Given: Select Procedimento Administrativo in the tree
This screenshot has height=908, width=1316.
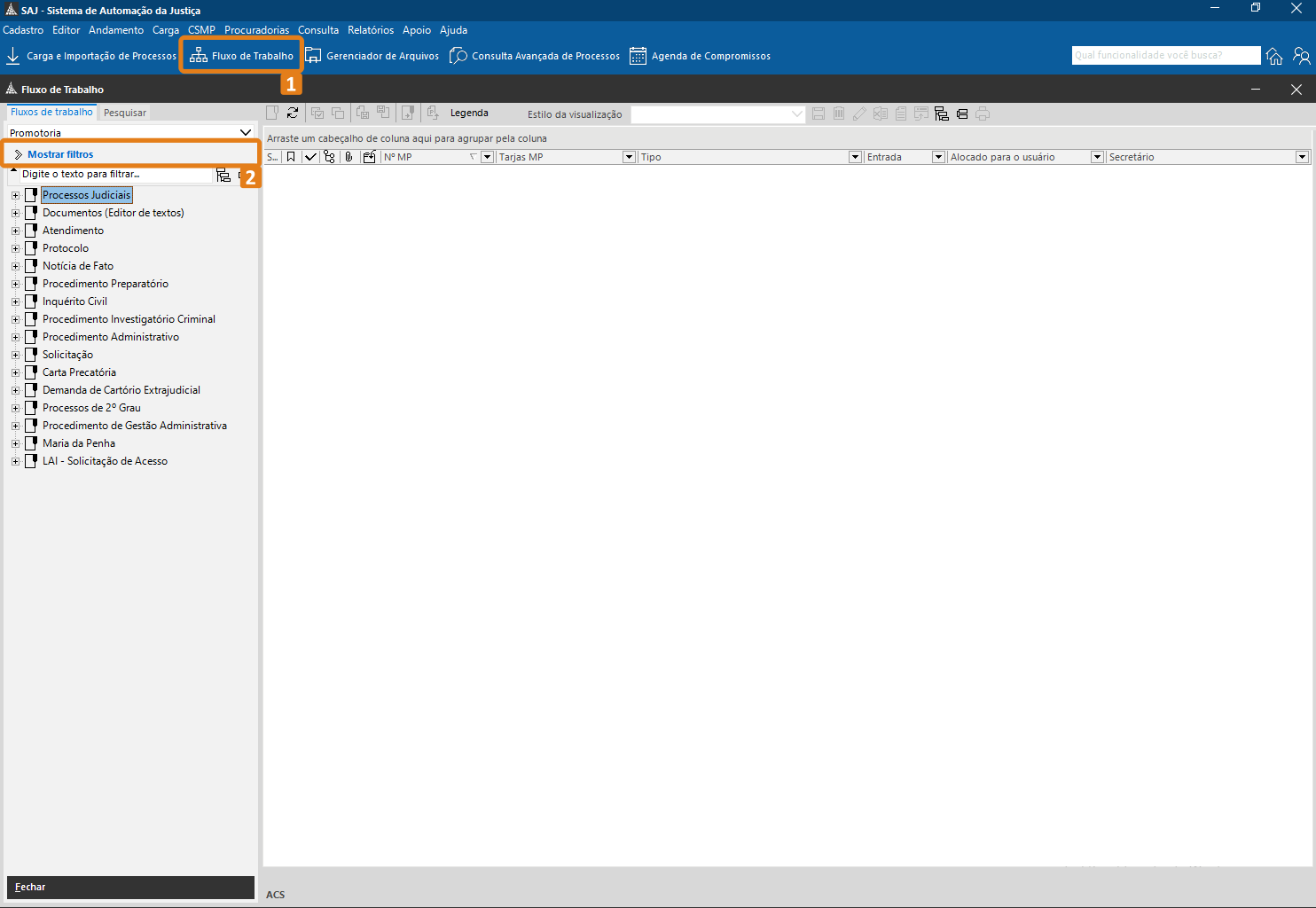Looking at the screenshot, I should pyautogui.click(x=111, y=337).
